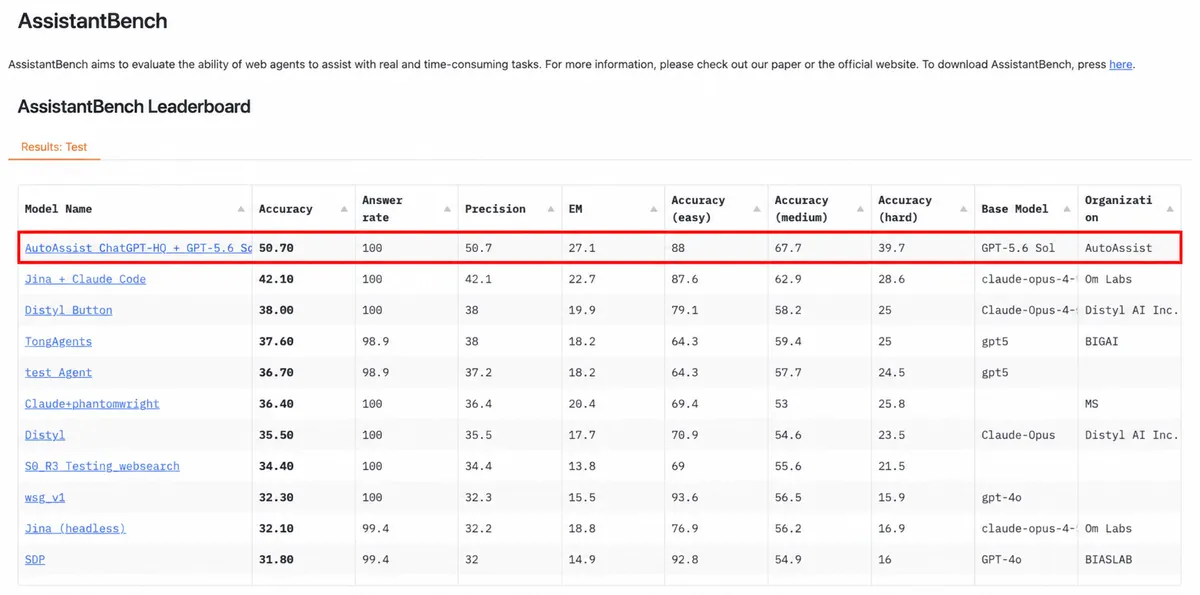Viewport: 1200px width, 595px height.
Task: Sort by Precision column arrows
Action: click(551, 209)
